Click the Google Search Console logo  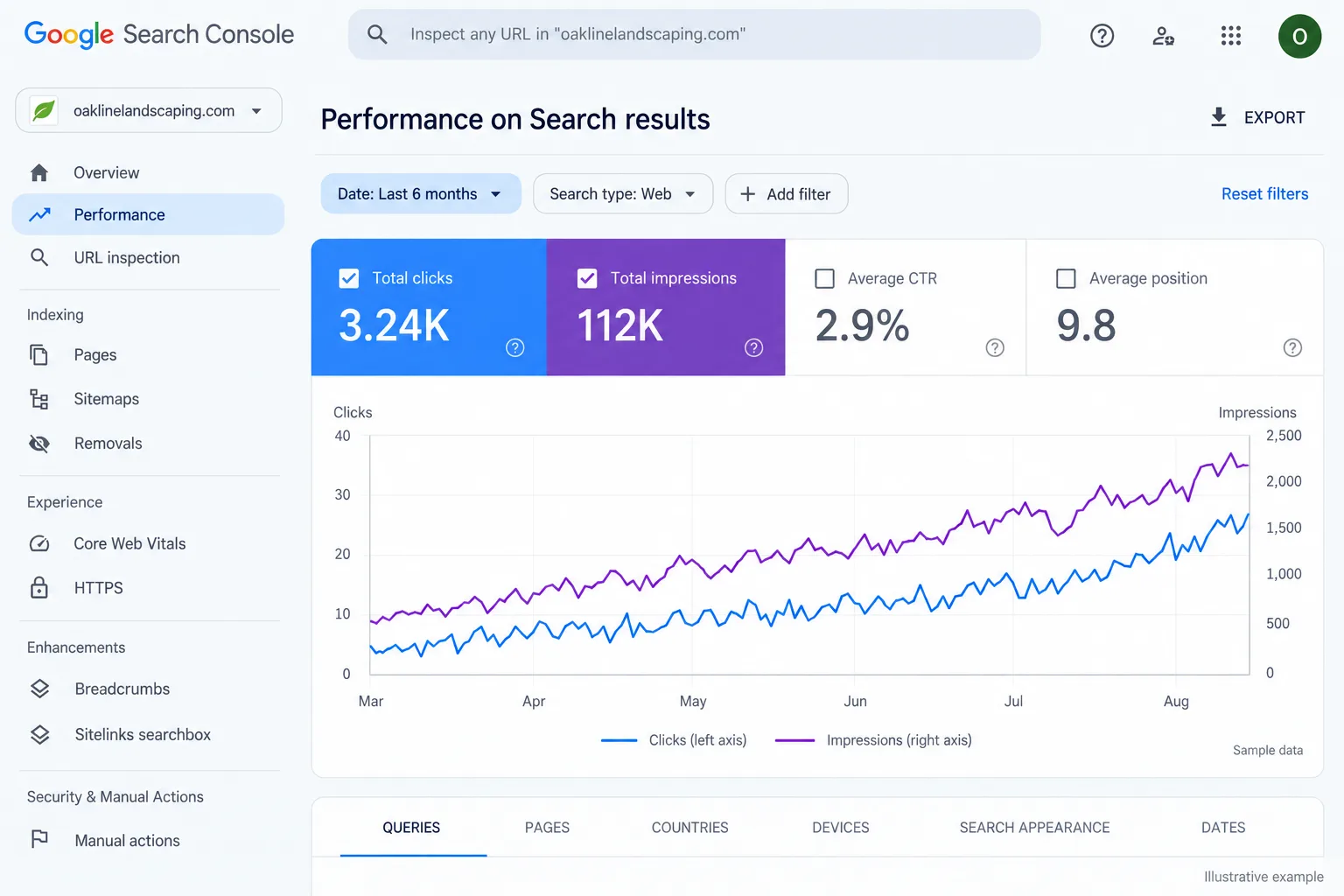click(x=159, y=34)
